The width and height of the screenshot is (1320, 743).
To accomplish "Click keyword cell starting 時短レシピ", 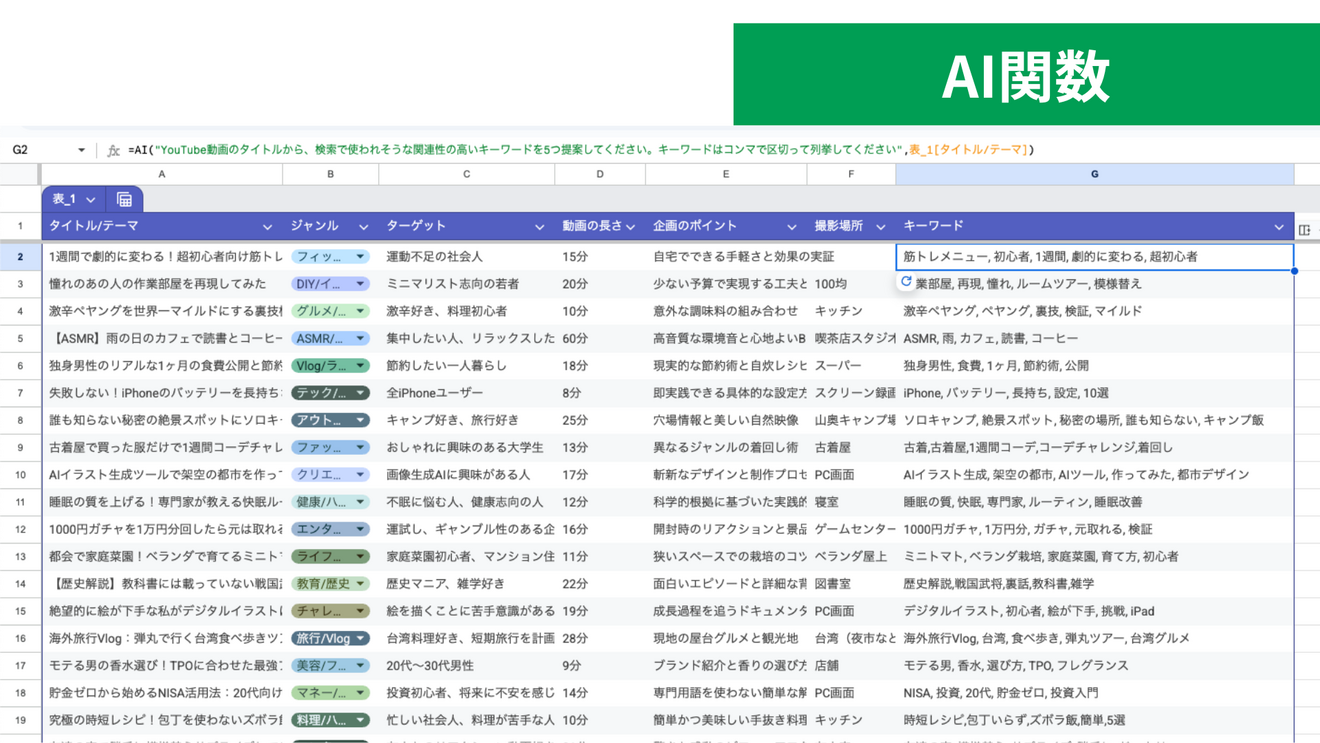I will point(1094,720).
